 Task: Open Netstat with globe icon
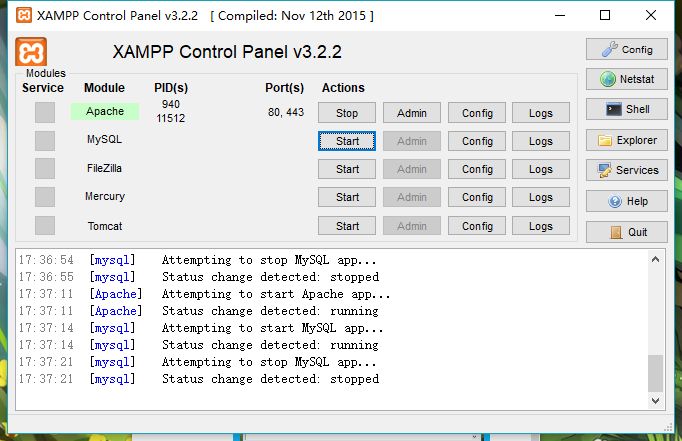[626, 79]
